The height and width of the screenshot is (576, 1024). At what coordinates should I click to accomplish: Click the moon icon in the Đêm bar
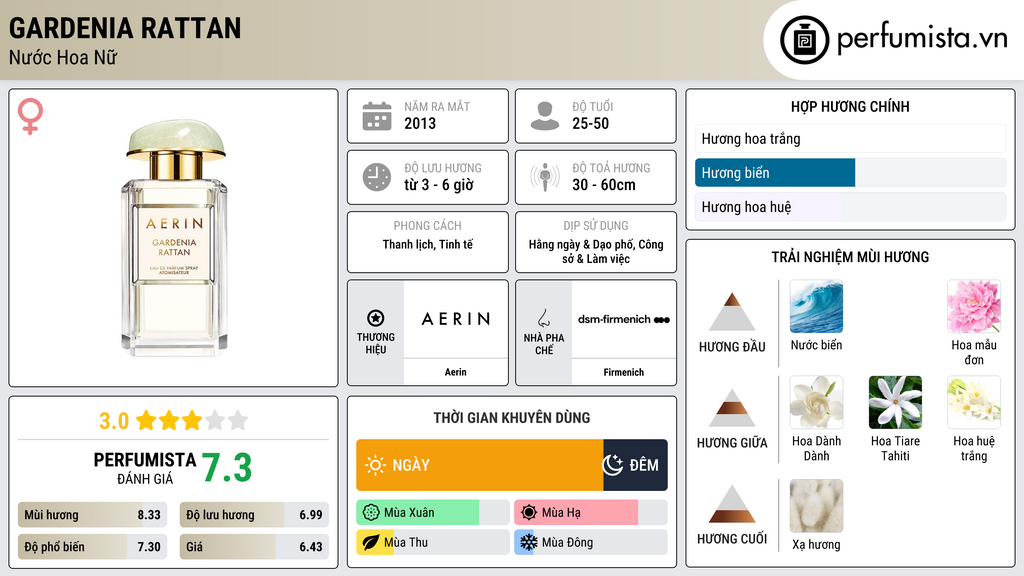point(612,465)
